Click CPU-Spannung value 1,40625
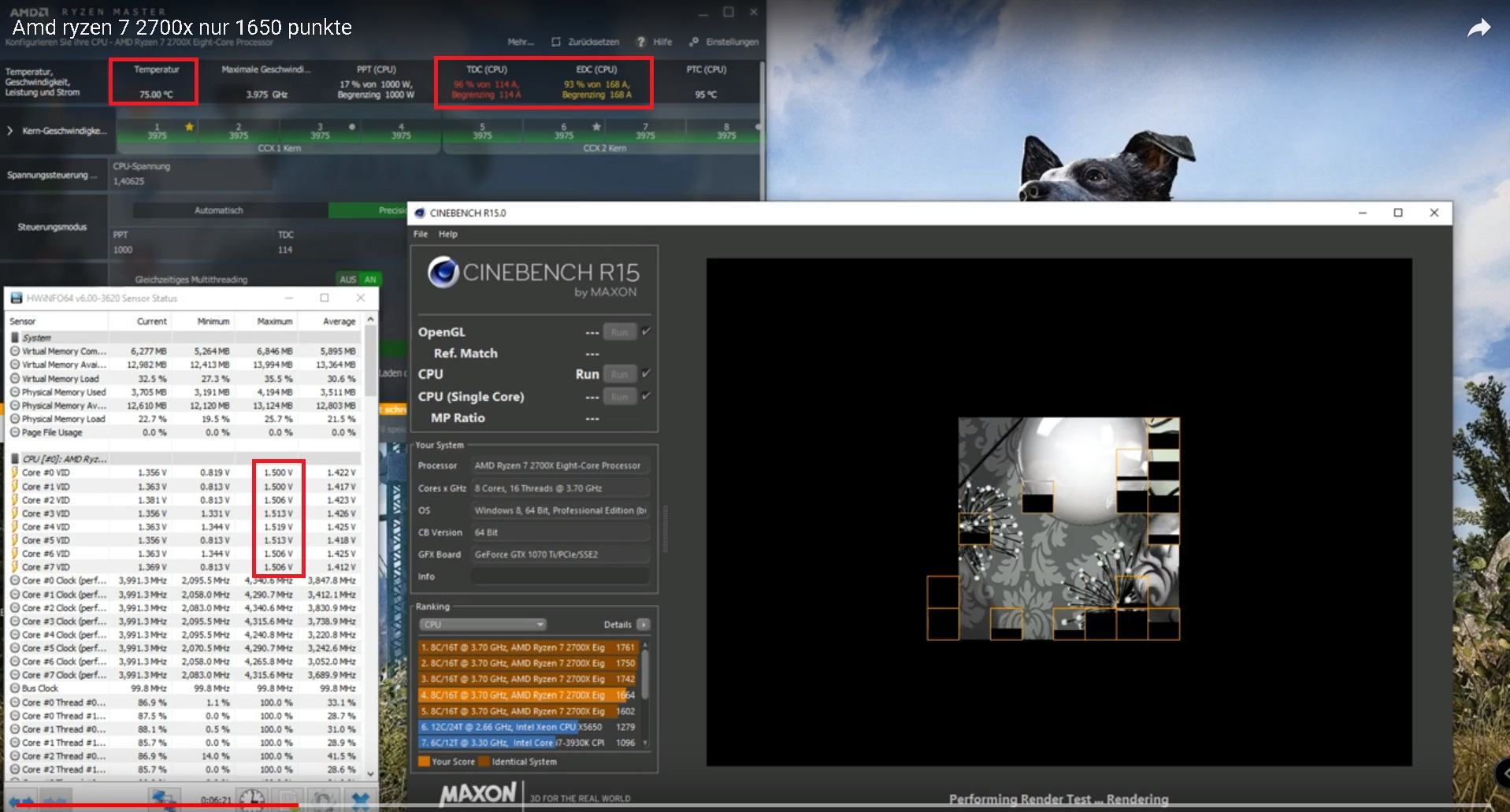This screenshot has height=812, width=1510. point(128,181)
